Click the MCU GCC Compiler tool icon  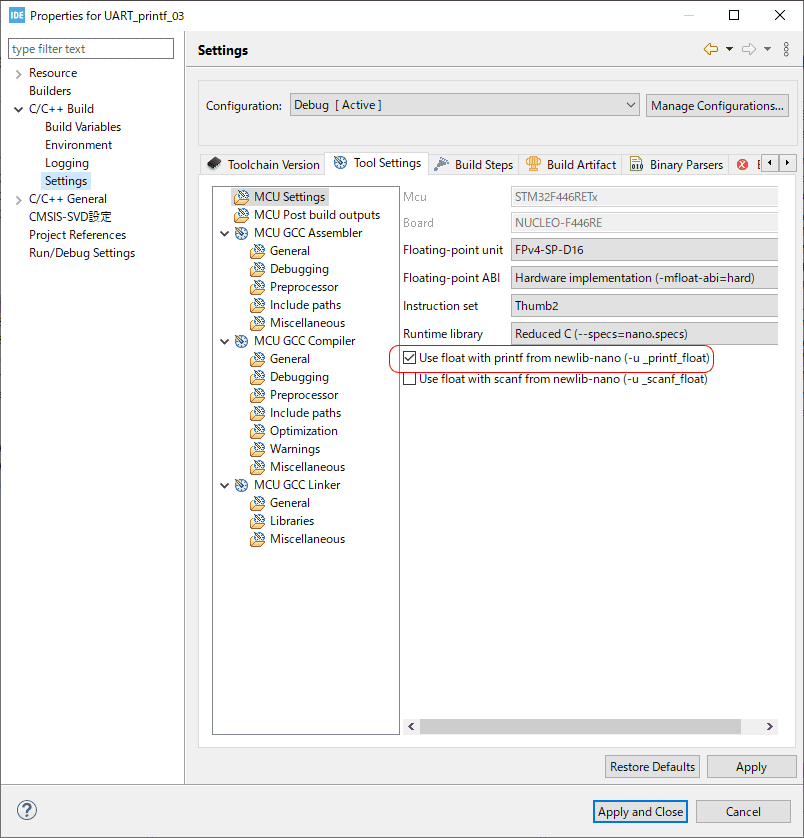click(x=242, y=341)
